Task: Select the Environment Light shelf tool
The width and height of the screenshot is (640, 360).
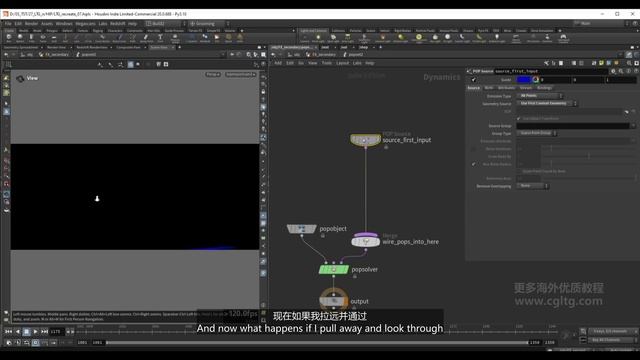Action: (419, 38)
